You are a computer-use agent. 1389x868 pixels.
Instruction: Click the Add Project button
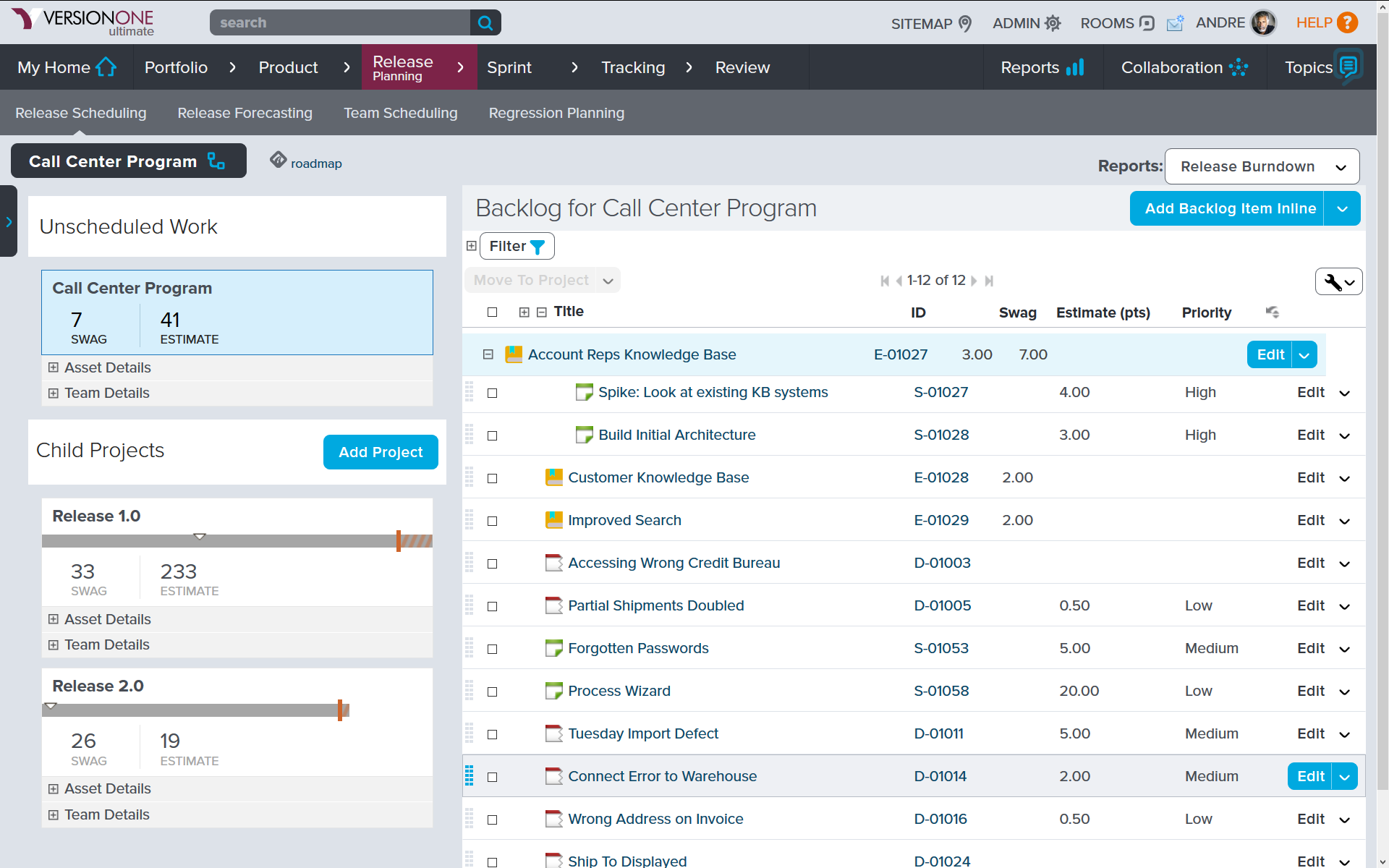pyautogui.click(x=381, y=452)
